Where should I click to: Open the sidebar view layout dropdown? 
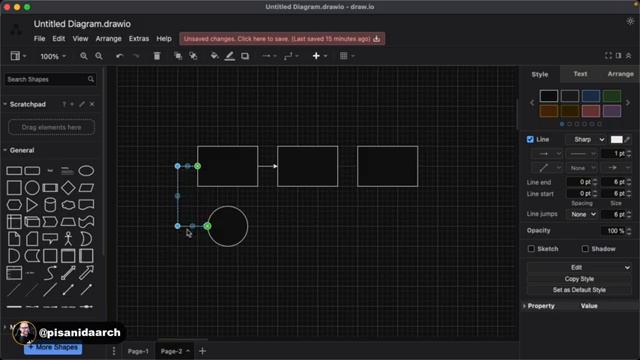(18, 56)
